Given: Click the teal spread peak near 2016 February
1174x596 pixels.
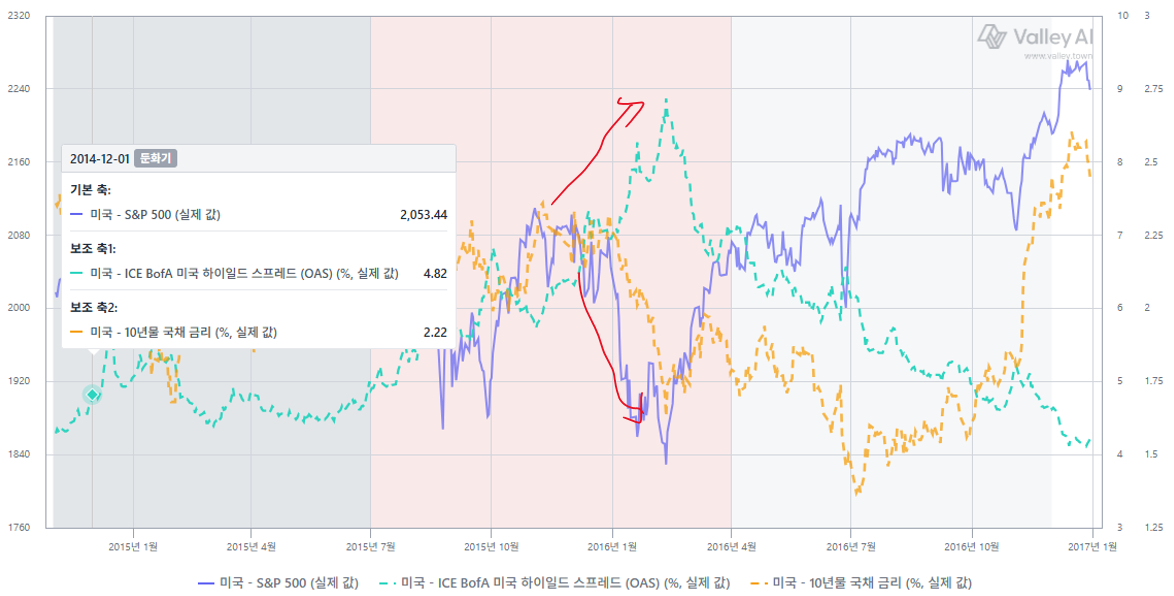Looking at the screenshot, I should click(x=666, y=100).
